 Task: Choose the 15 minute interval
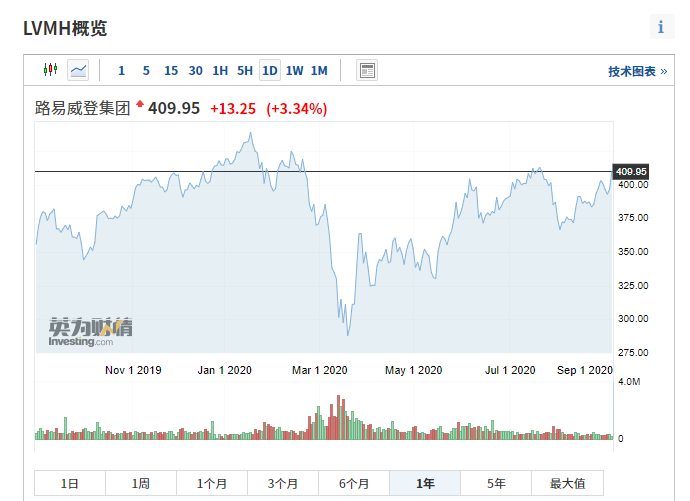[171, 71]
